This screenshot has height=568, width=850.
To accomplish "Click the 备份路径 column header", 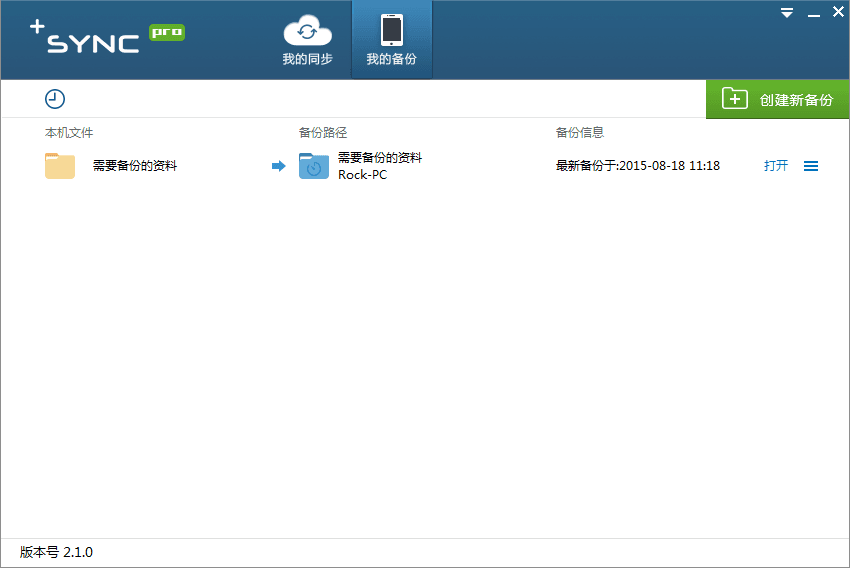I will (323, 132).
